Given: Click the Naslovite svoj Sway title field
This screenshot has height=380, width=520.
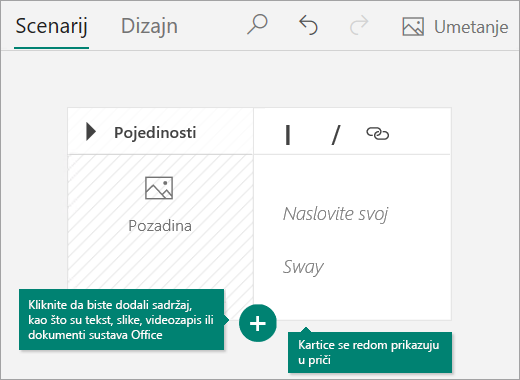Looking at the screenshot, I should pyautogui.click(x=336, y=240).
